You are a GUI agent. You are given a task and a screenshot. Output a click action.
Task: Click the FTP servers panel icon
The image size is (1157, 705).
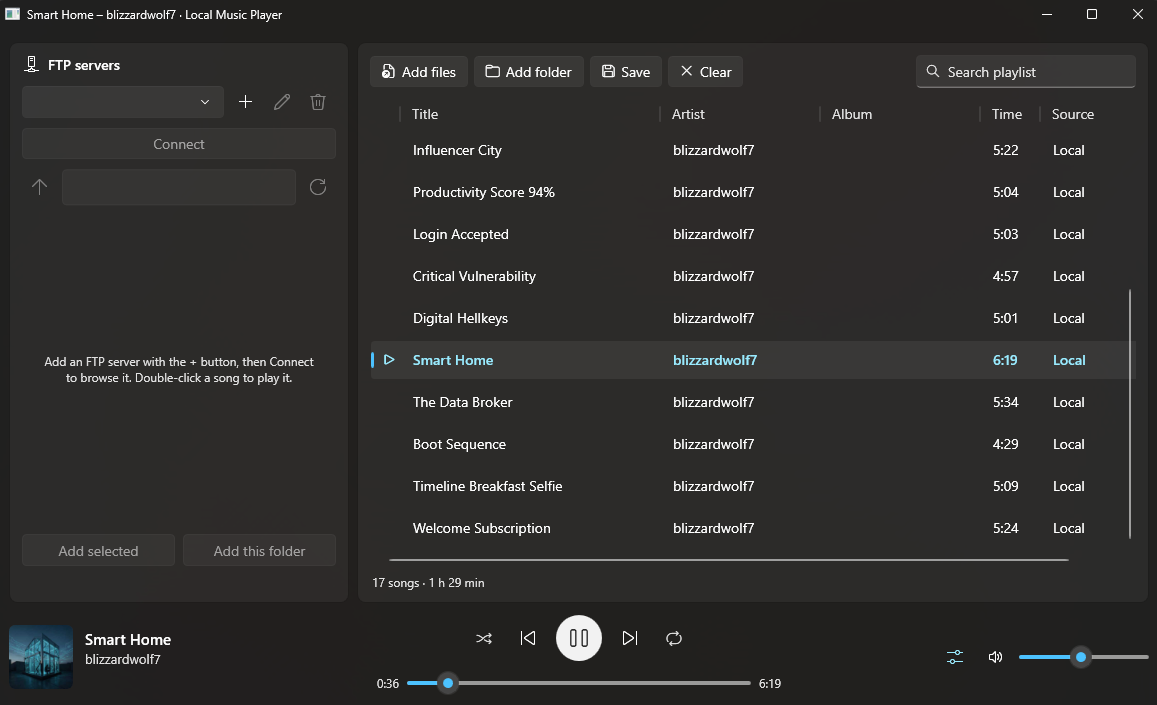coord(31,65)
